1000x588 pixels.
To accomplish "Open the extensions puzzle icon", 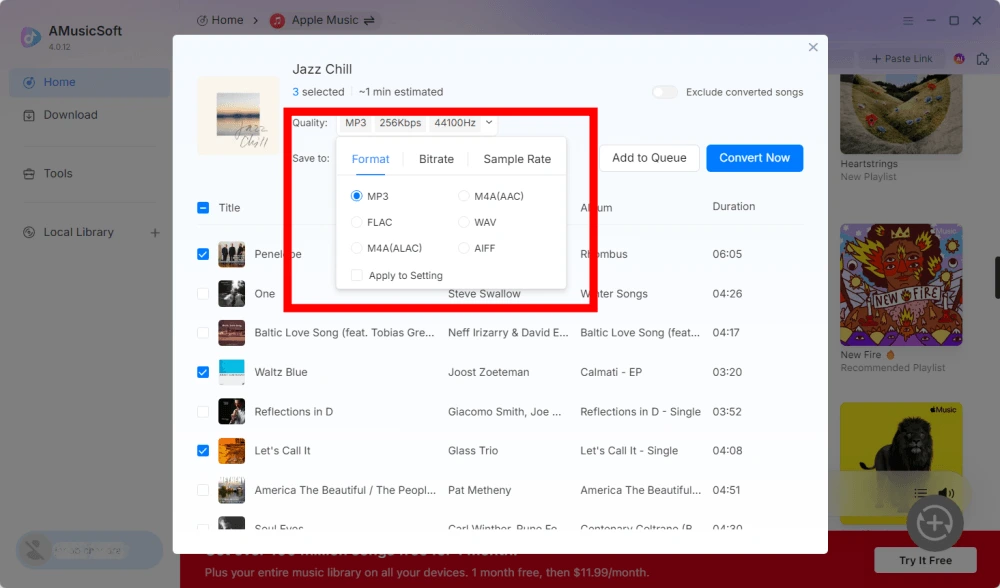I will pos(983,59).
